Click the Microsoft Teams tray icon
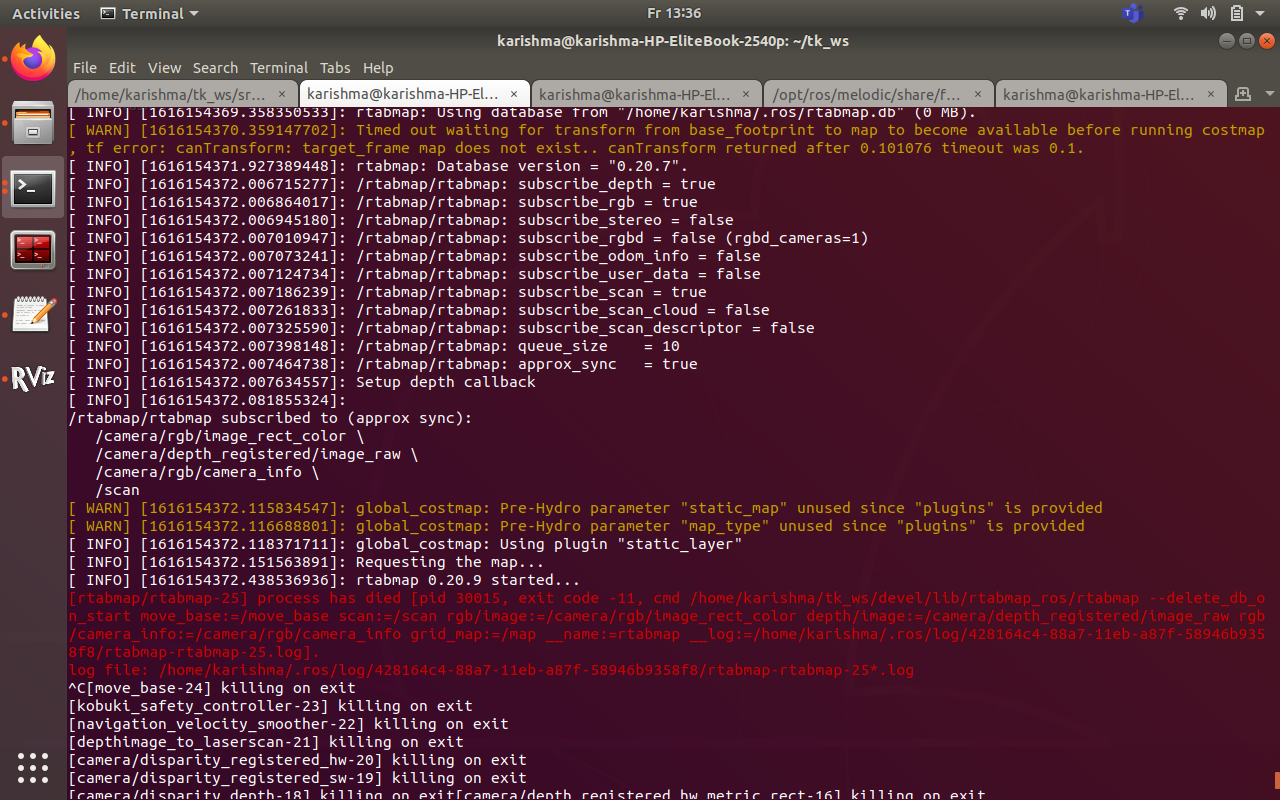 coord(1132,14)
